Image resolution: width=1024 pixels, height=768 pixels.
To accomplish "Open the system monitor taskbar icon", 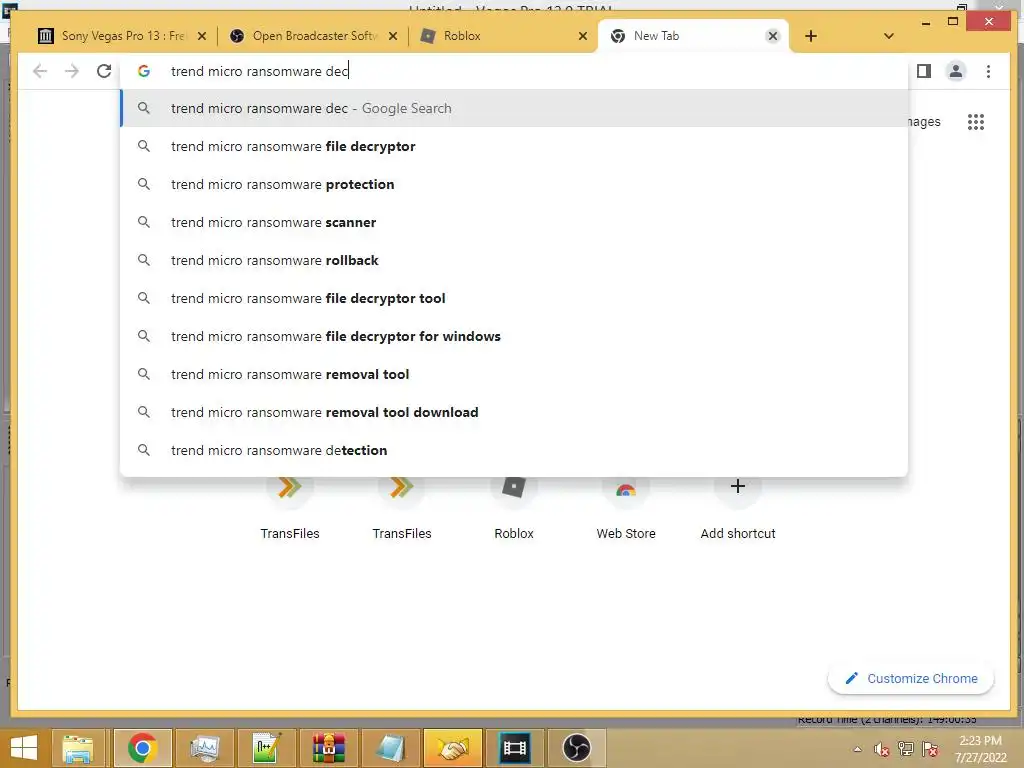I will pyautogui.click(x=204, y=748).
